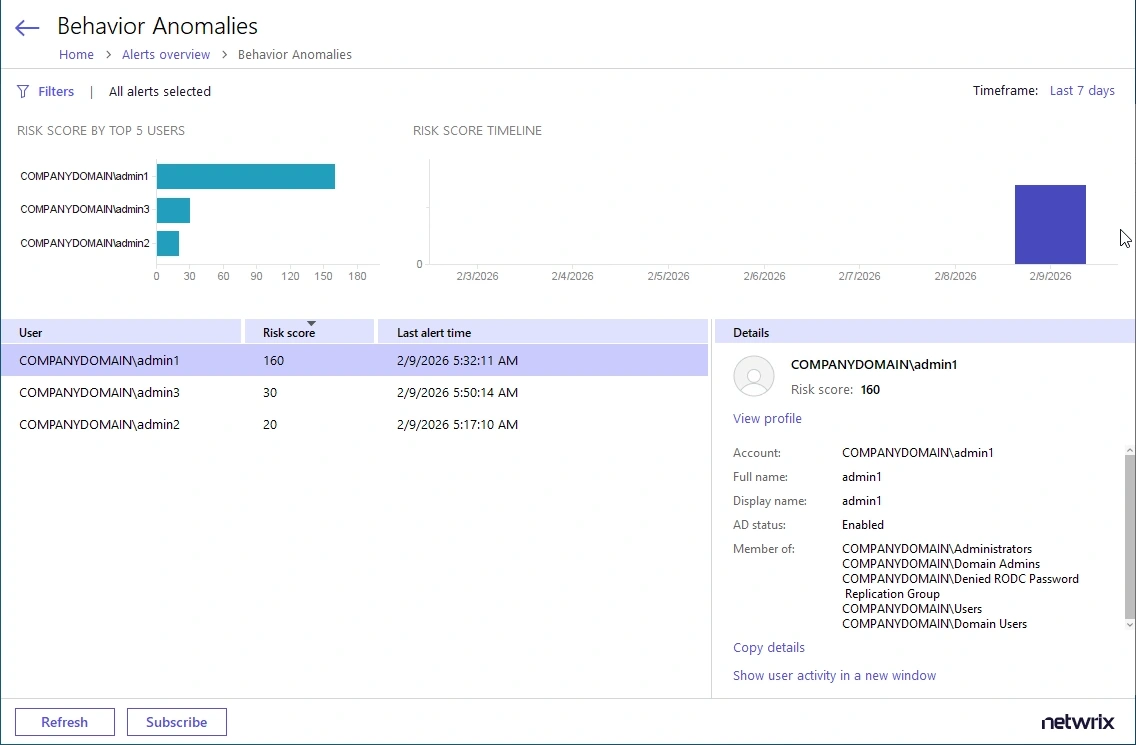Click the Details panel vertical scrollbar
Viewport: 1136px width, 745px height.
tap(1130, 540)
